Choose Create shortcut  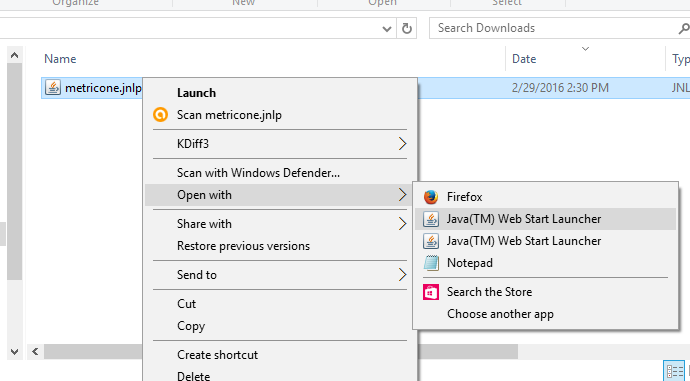click(281, 355)
